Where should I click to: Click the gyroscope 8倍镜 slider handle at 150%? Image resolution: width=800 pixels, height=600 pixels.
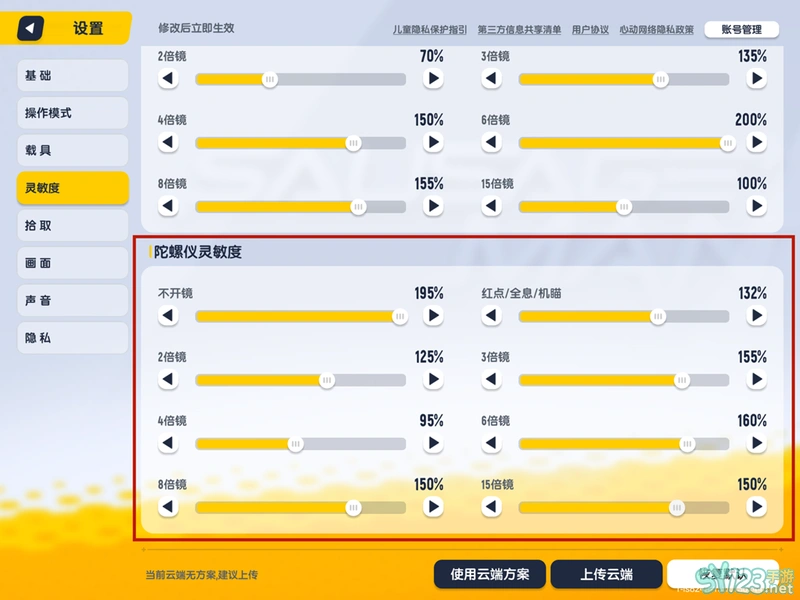[x=353, y=507]
